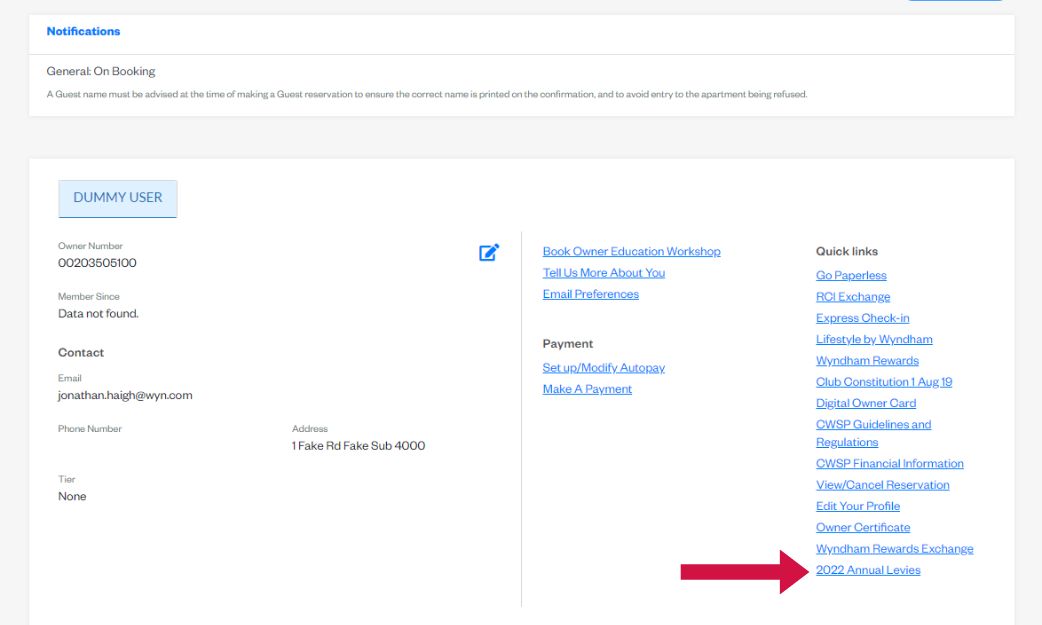
Task: Click Tell Us More About You
Action: 603,273
